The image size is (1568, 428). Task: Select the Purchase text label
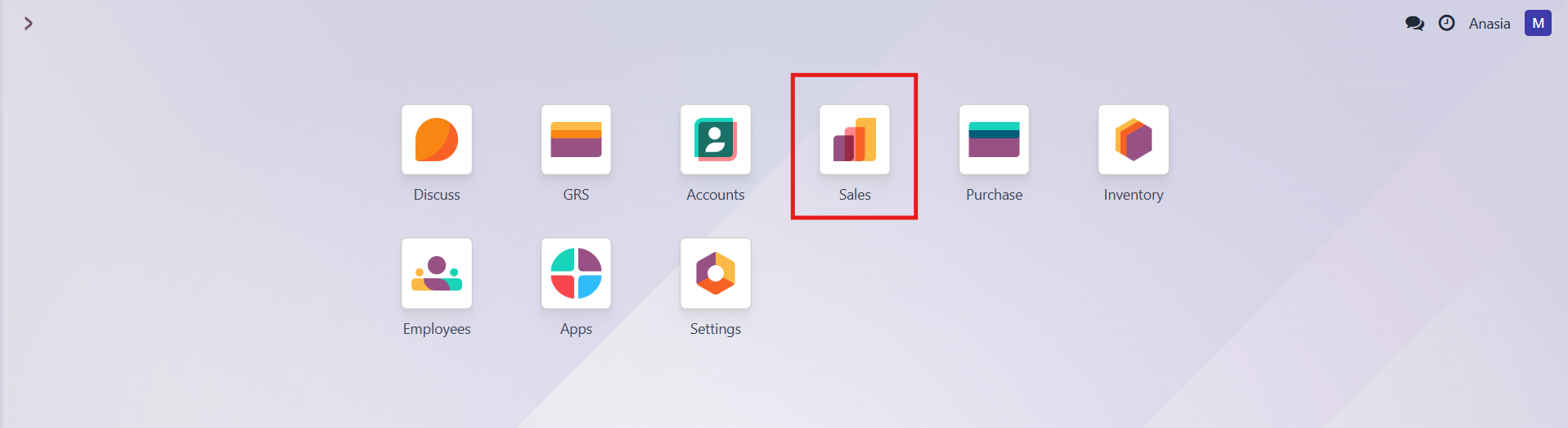click(x=994, y=195)
